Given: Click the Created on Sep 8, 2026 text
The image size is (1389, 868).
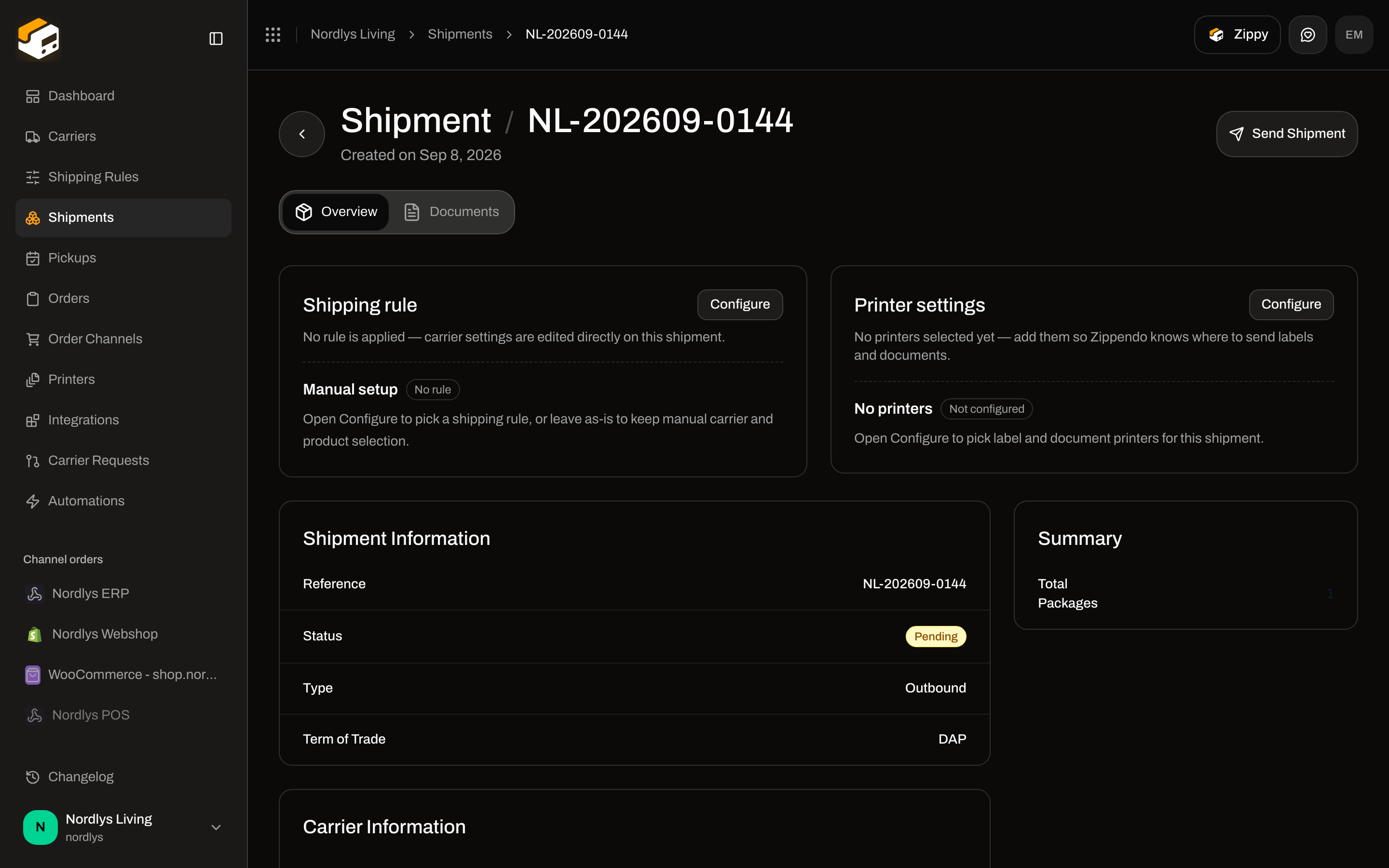Looking at the screenshot, I should 421,155.
